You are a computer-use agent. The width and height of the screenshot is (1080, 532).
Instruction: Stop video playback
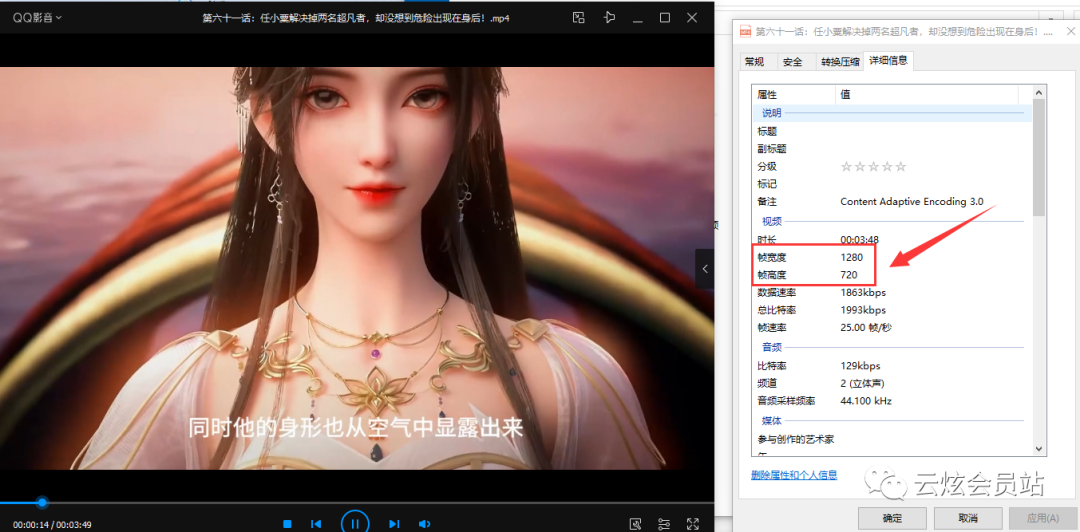[287, 524]
